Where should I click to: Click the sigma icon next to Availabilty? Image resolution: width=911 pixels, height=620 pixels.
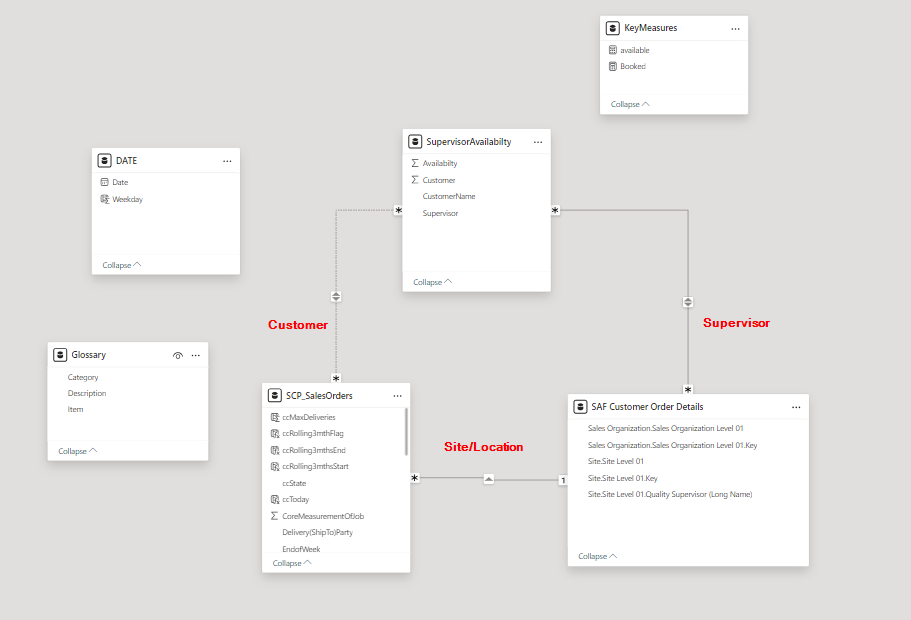(415, 163)
